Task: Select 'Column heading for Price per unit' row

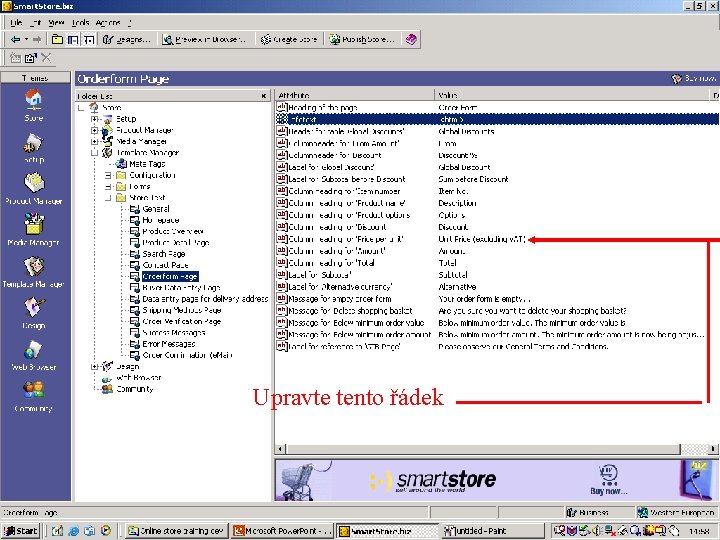Action: point(496,239)
